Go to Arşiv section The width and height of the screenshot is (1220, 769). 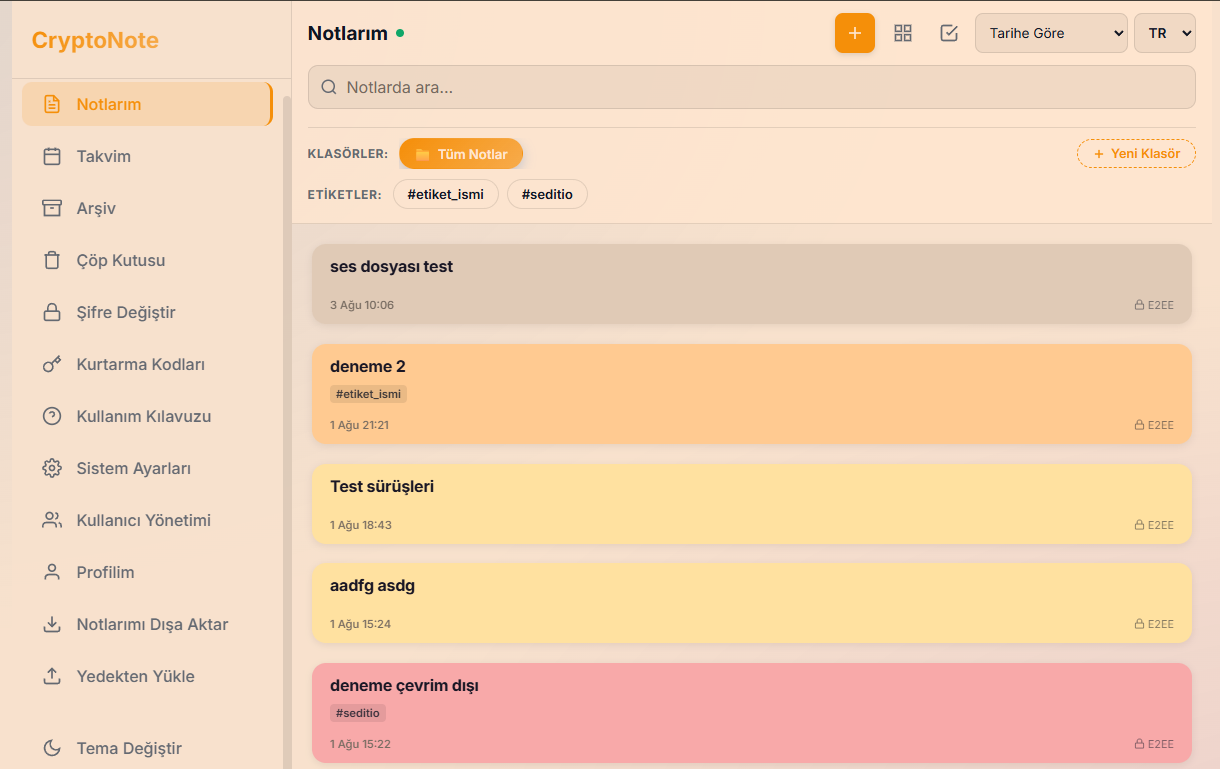click(x=147, y=208)
